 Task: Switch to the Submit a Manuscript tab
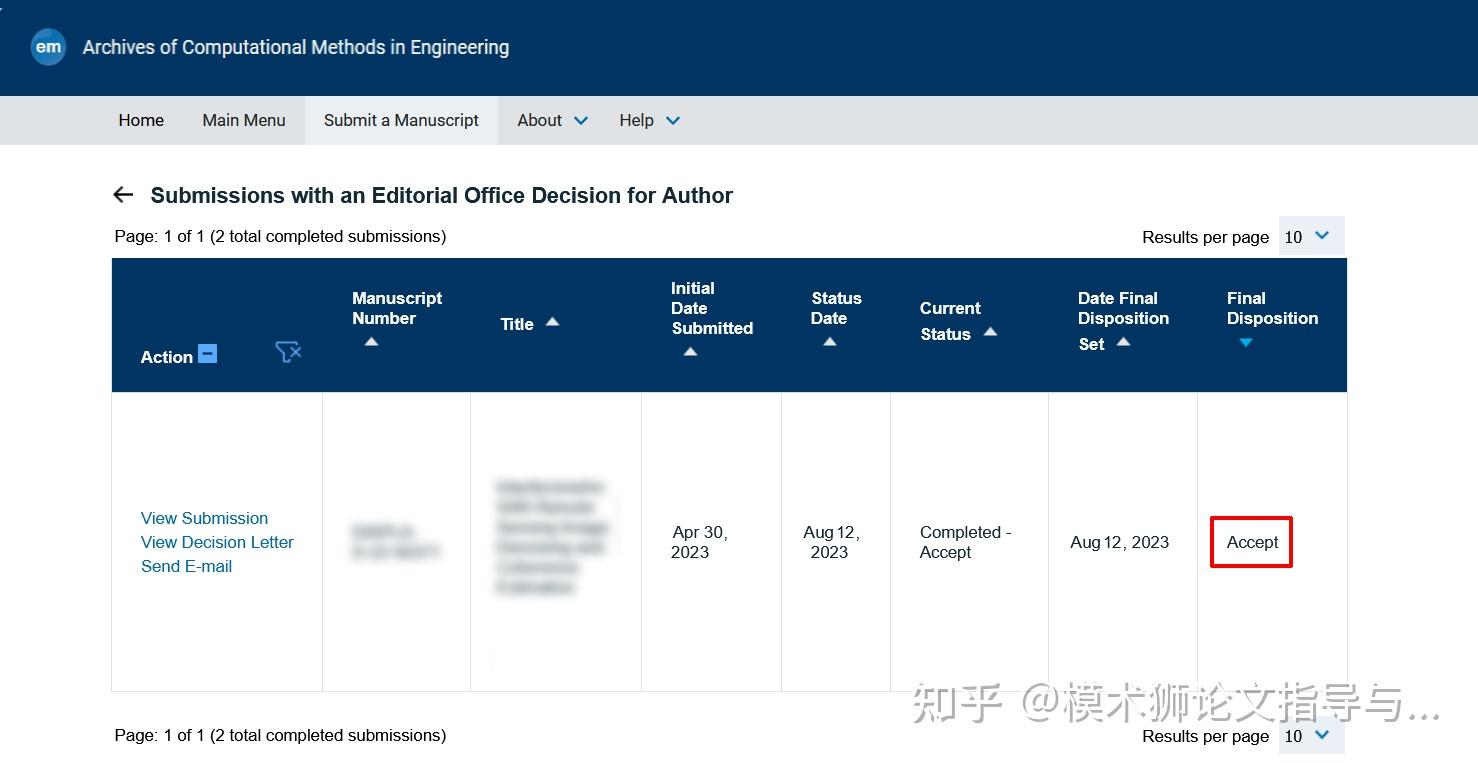coord(400,120)
